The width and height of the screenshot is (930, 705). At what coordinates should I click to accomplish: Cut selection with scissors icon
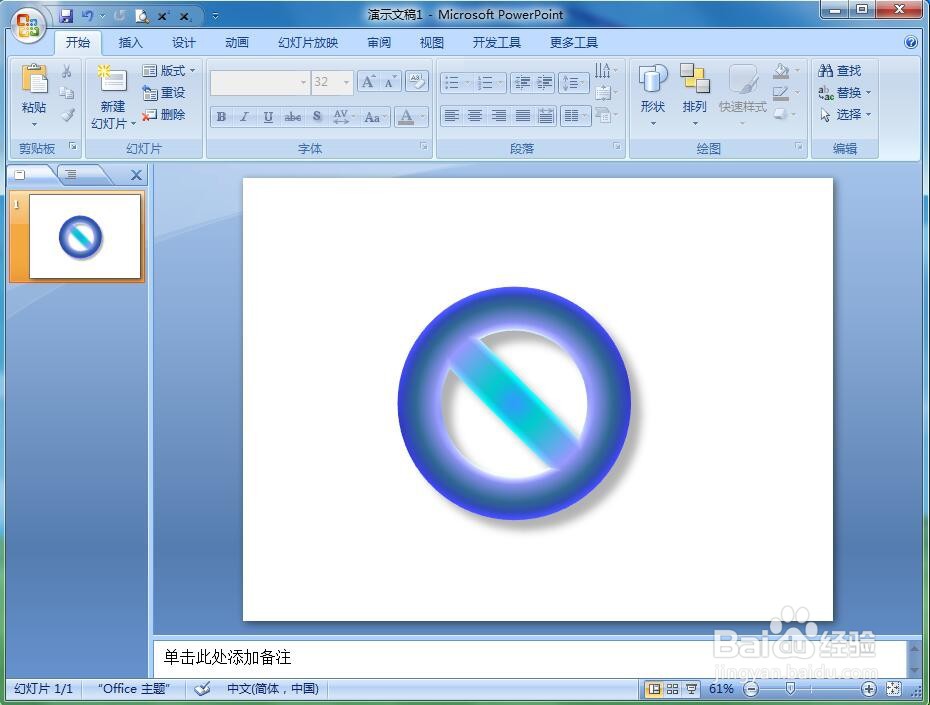point(67,71)
